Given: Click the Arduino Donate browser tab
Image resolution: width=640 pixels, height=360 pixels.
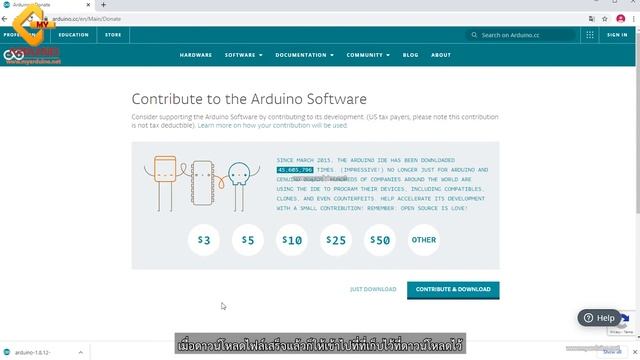Looking at the screenshot, I should point(47,5).
